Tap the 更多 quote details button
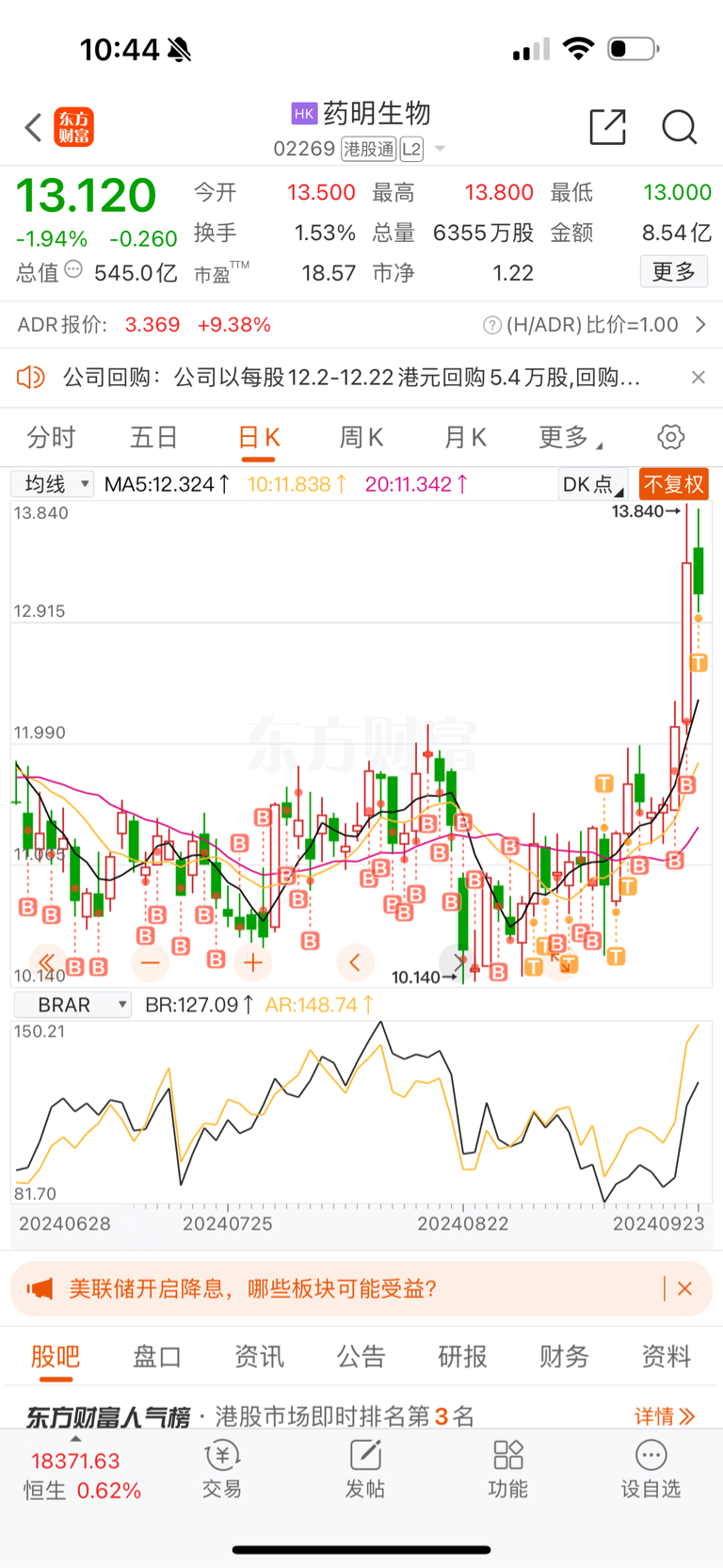This screenshot has width=723, height=1568. [674, 271]
